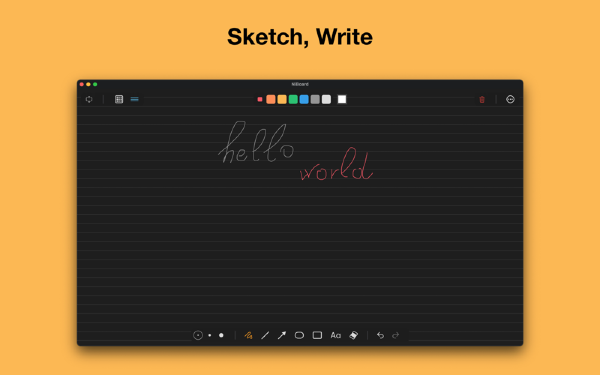Select the freehand scribble pen tool
The width and height of the screenshot is (600, 375).
pyautogui.click(x=248, y=335)
